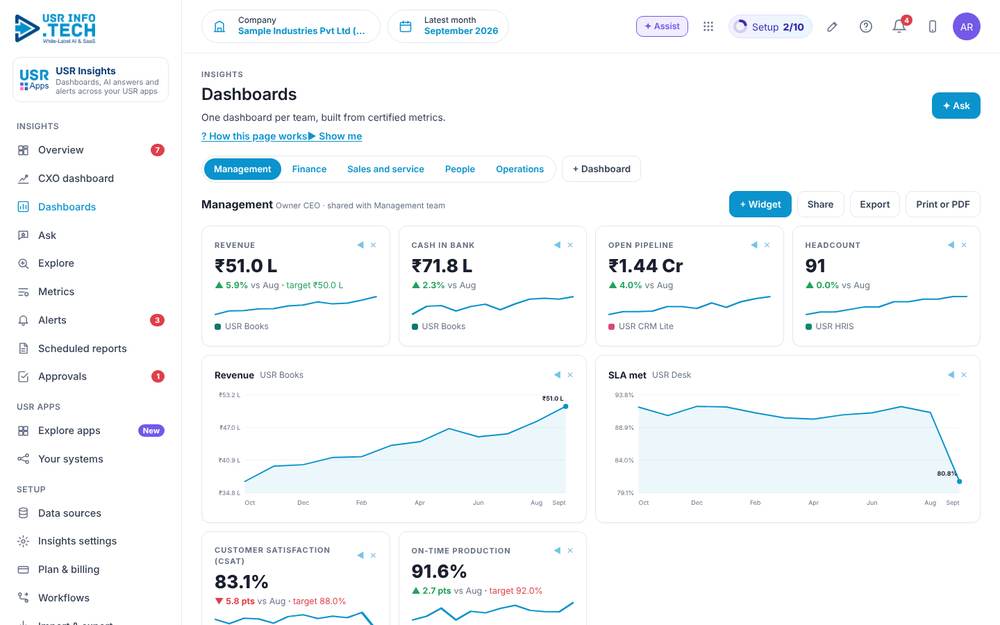Remove the SLA met chart widget
Screen dimensions: 1000x625
pos(964,375)
